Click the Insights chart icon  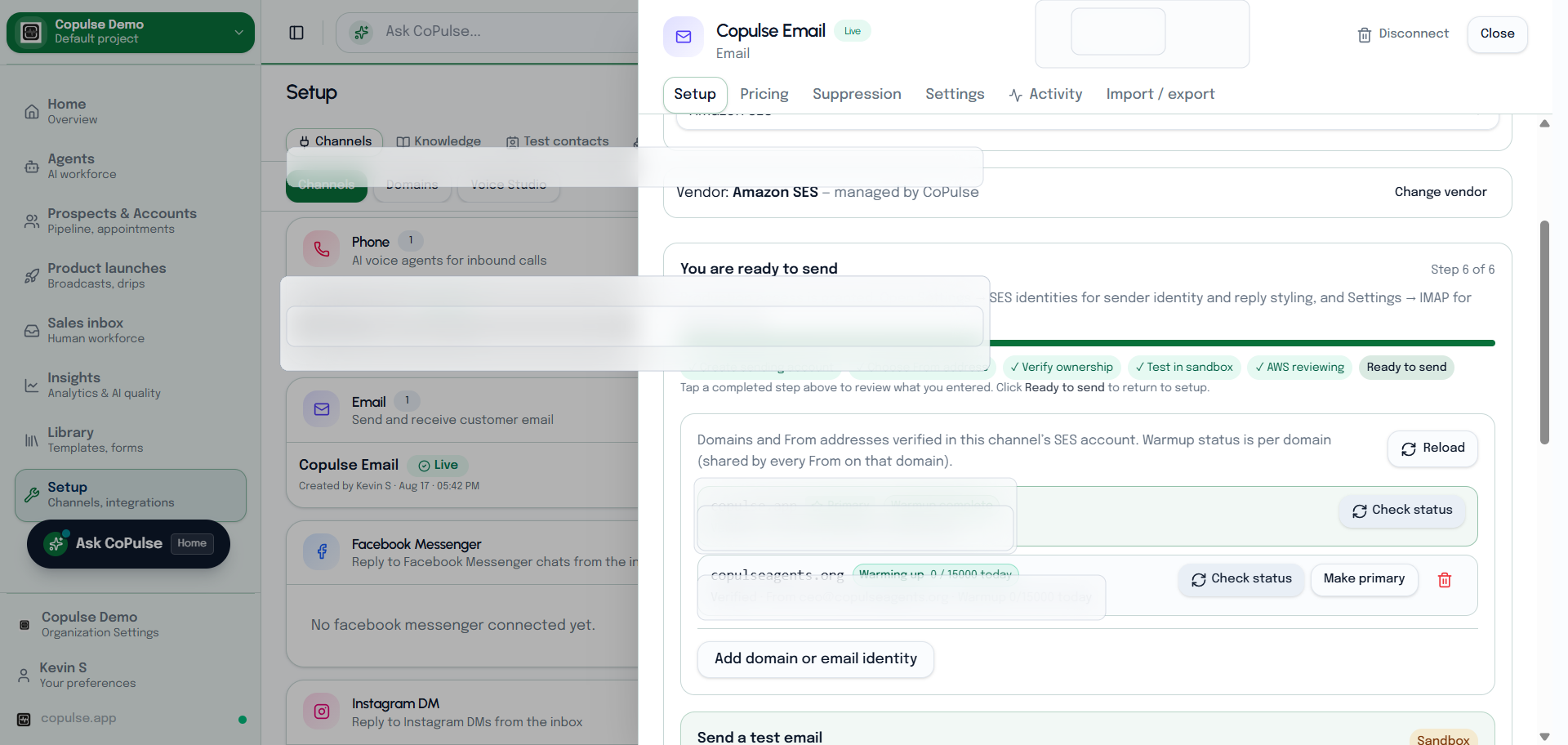pos(32,386)
